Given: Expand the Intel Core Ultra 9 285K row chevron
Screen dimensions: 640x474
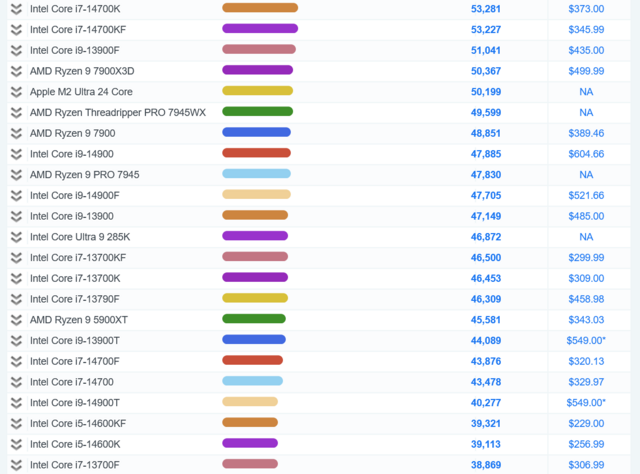Looking at the screenshot, I should (16, 237).
